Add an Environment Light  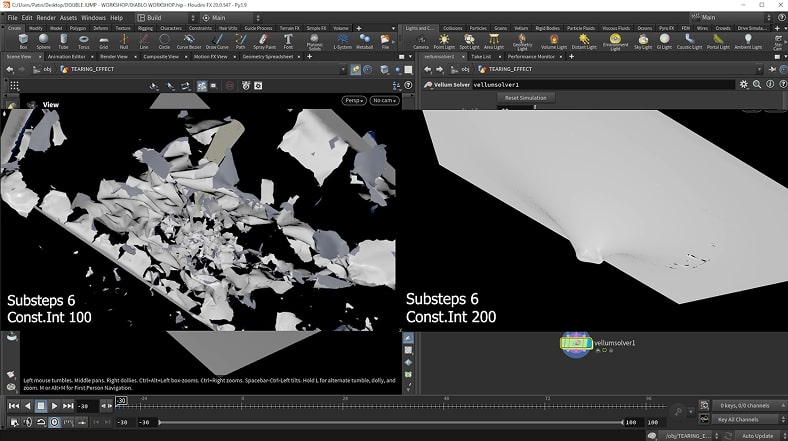pyautogui.click(x=614, y=42)
